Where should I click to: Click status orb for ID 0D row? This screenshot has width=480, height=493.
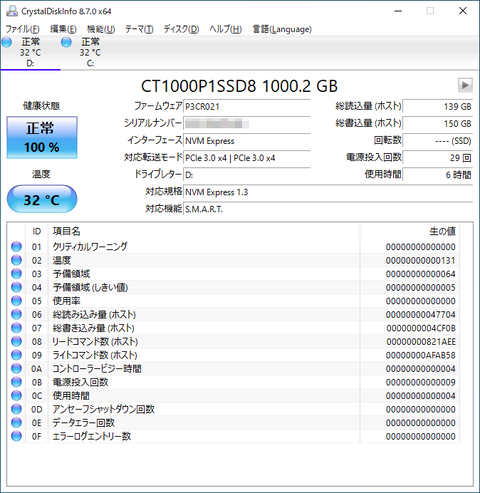[x=16, y=409]
